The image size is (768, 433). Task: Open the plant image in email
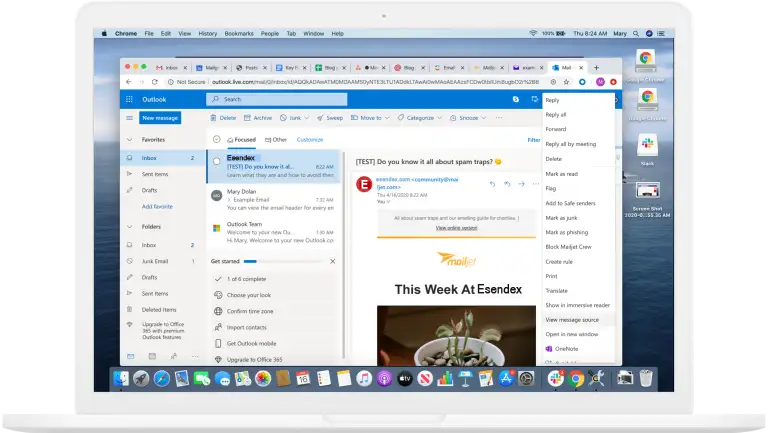point(456,336)
